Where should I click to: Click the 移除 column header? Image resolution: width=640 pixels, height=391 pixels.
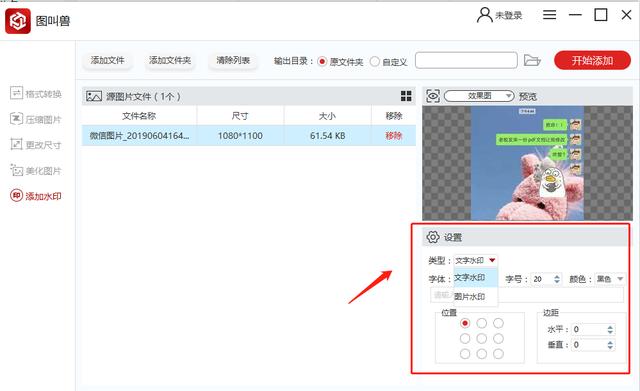coord(394,116)
